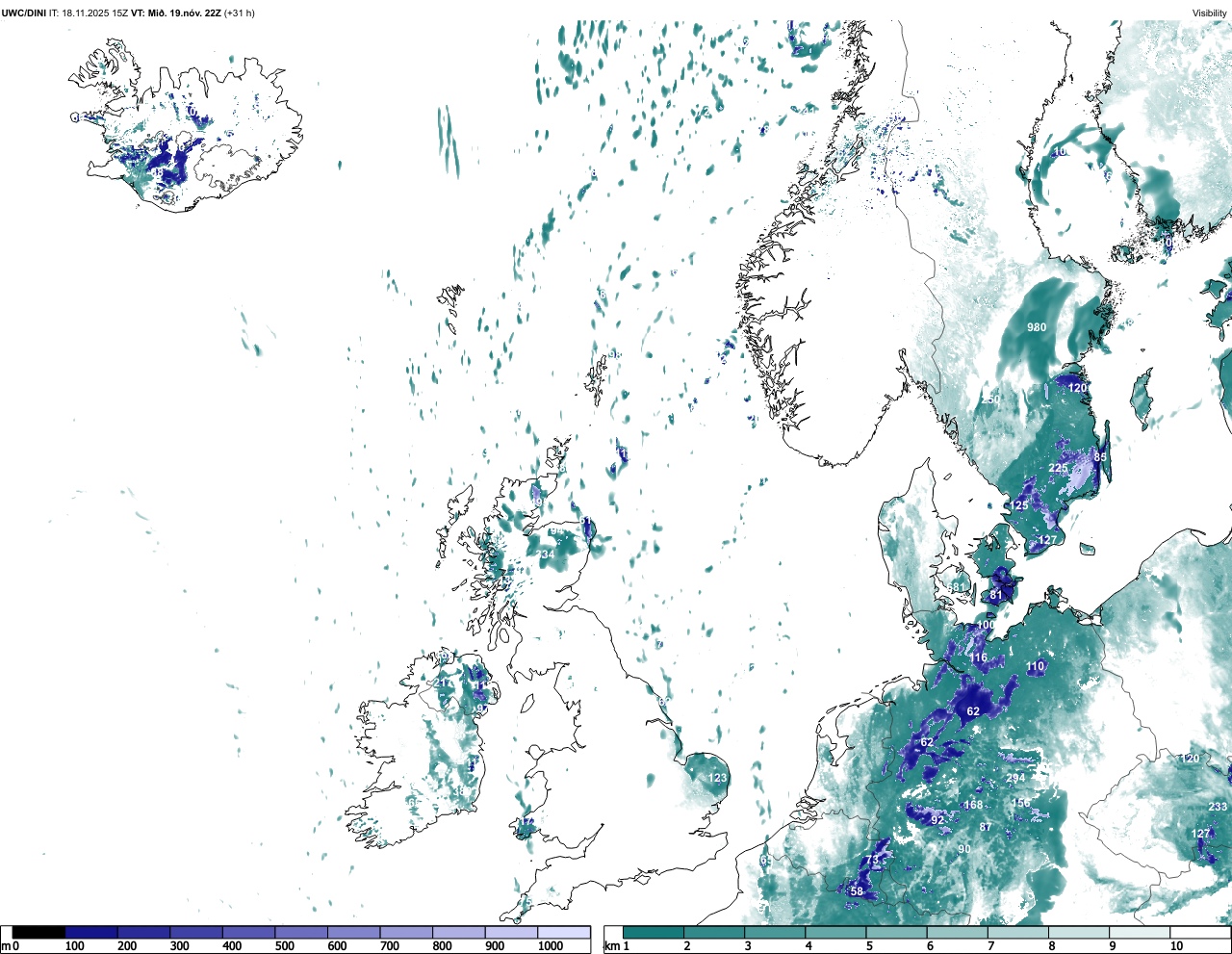Image resolution: width=1232 pixels, height=954 pixels.
Task: Click the 'km' unit label on legend
Action: click(x=611, y=946)
